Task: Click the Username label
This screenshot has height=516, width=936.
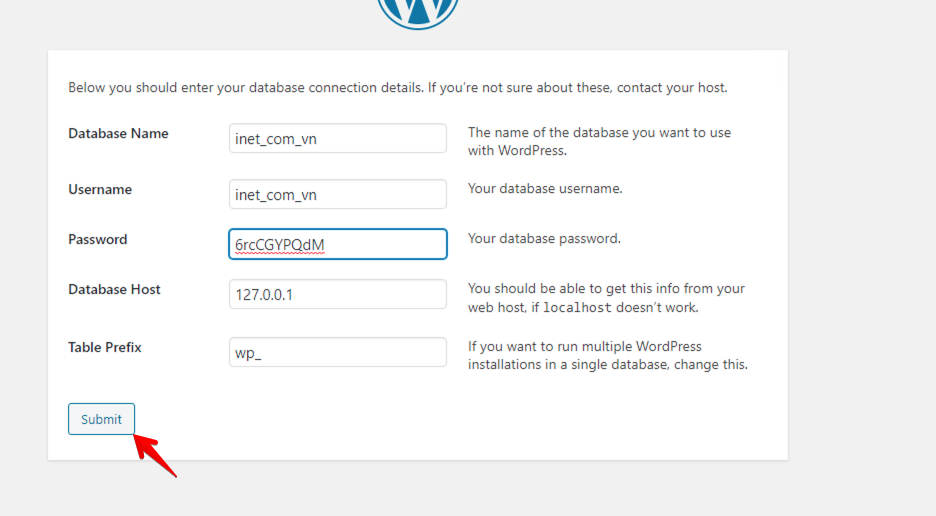Action: click(100, 190)
